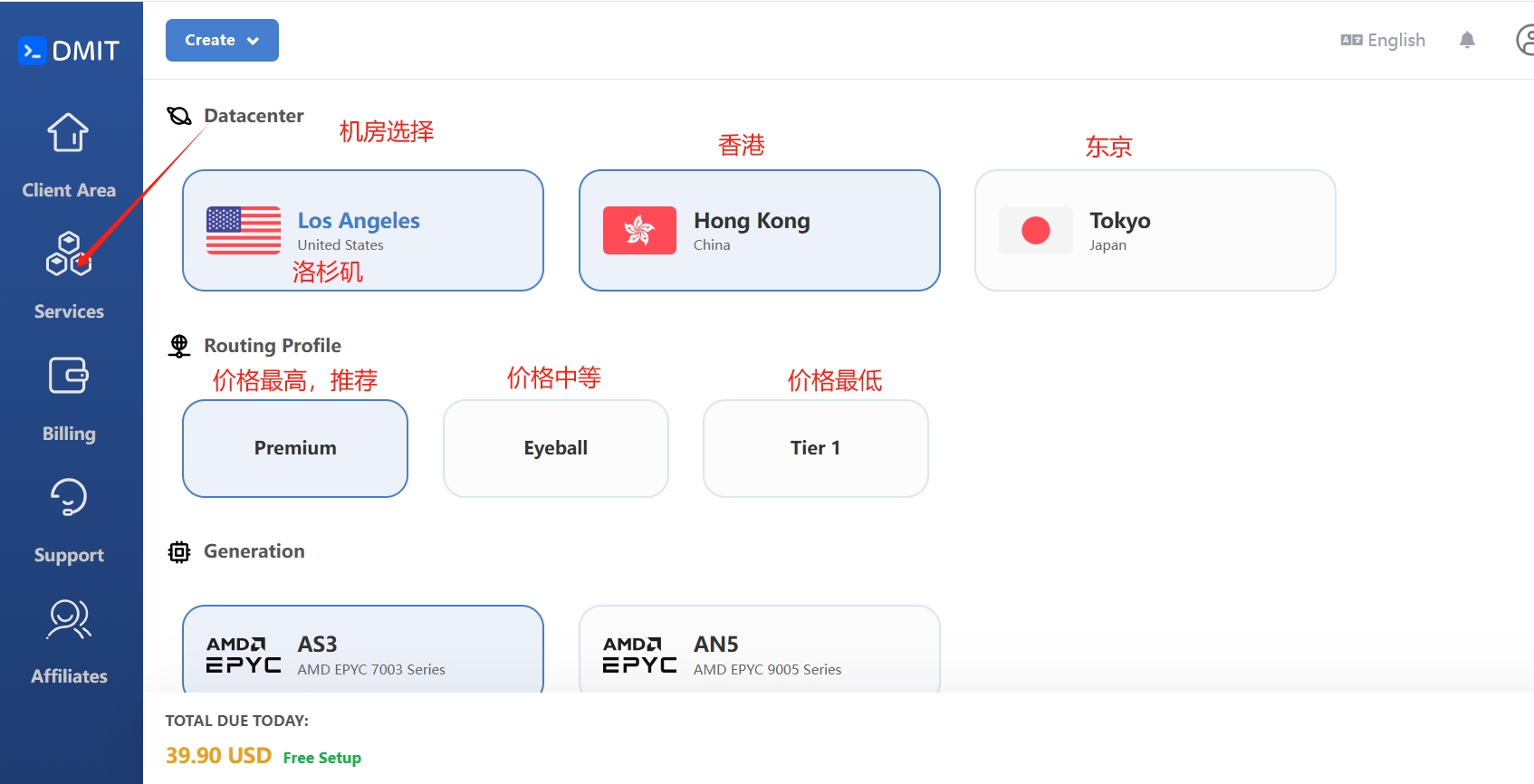Click the China subtitle under Hong Kong
The height and width of the screenshot is (784, 1534).
pyautogui.click(x=712, y=245)
